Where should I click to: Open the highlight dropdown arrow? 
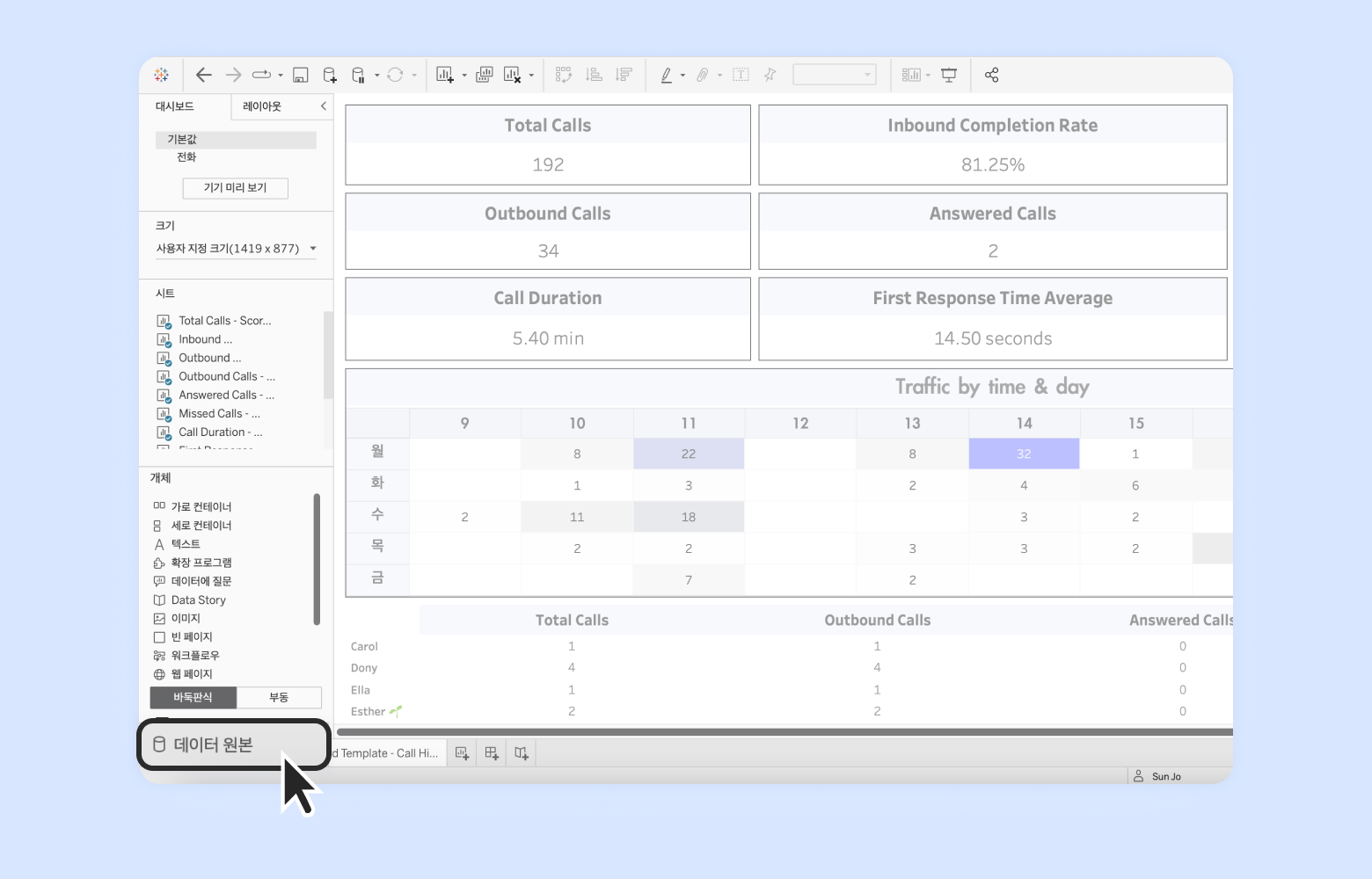(682, 76)
